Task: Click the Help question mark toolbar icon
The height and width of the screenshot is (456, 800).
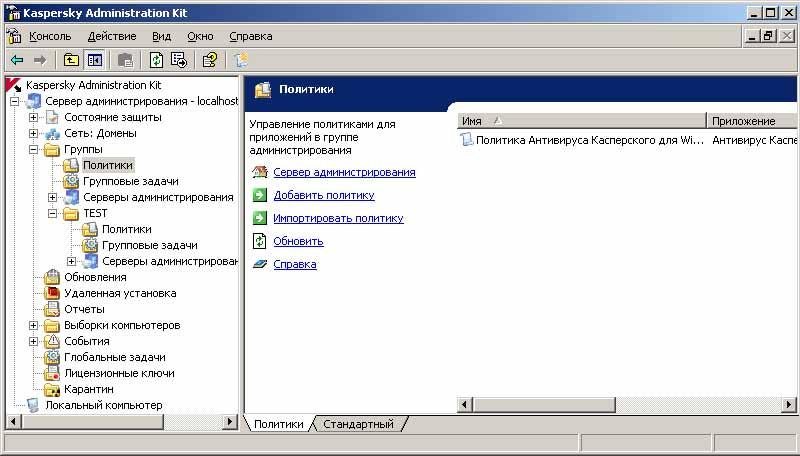Action: point(210,60)
